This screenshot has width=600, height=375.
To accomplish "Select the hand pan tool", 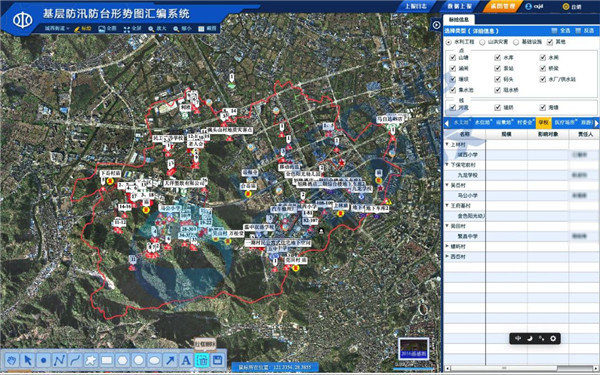I will [x=12, y=360].
